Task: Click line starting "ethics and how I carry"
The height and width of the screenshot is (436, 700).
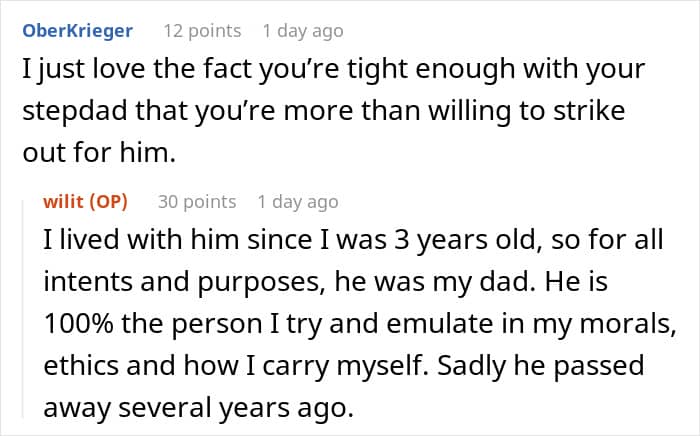Action: [236, 366]
